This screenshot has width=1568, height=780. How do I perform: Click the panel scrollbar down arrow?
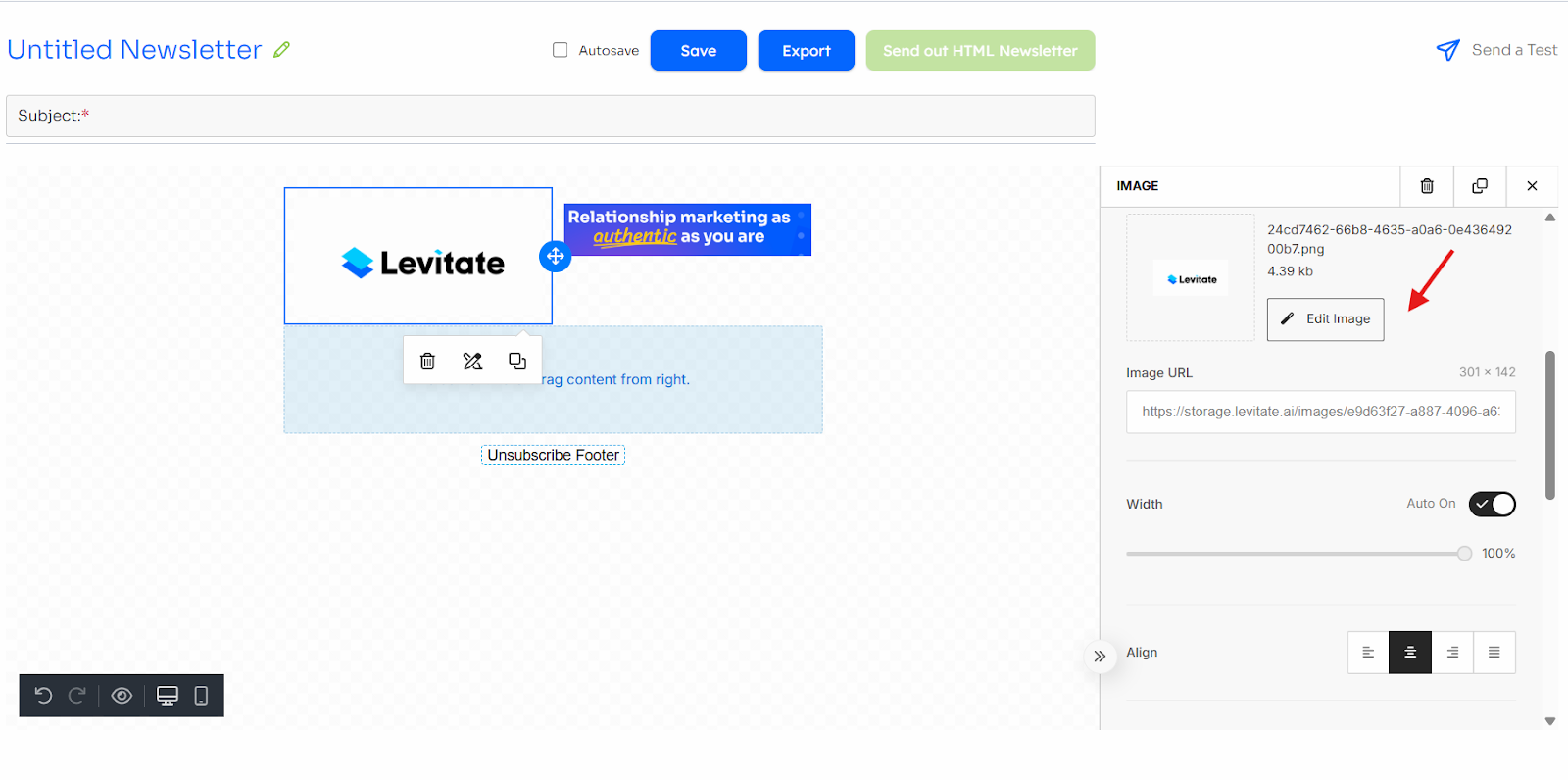(x=1550, y=721)
